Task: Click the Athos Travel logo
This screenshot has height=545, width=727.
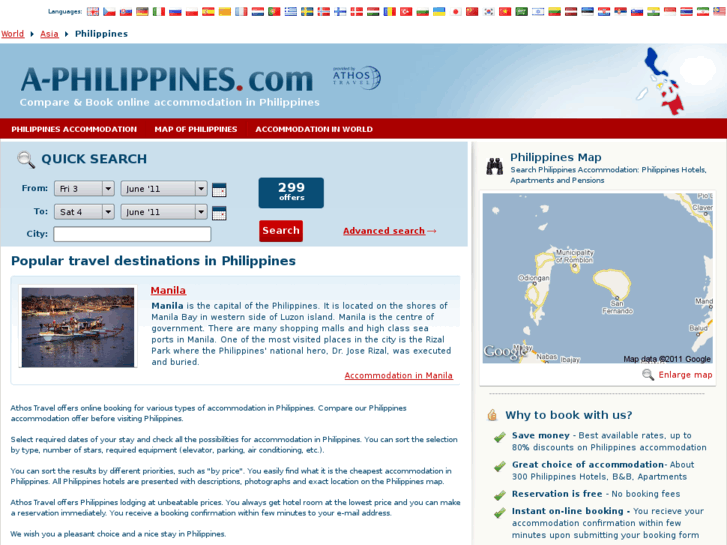Action: [357, 77]
